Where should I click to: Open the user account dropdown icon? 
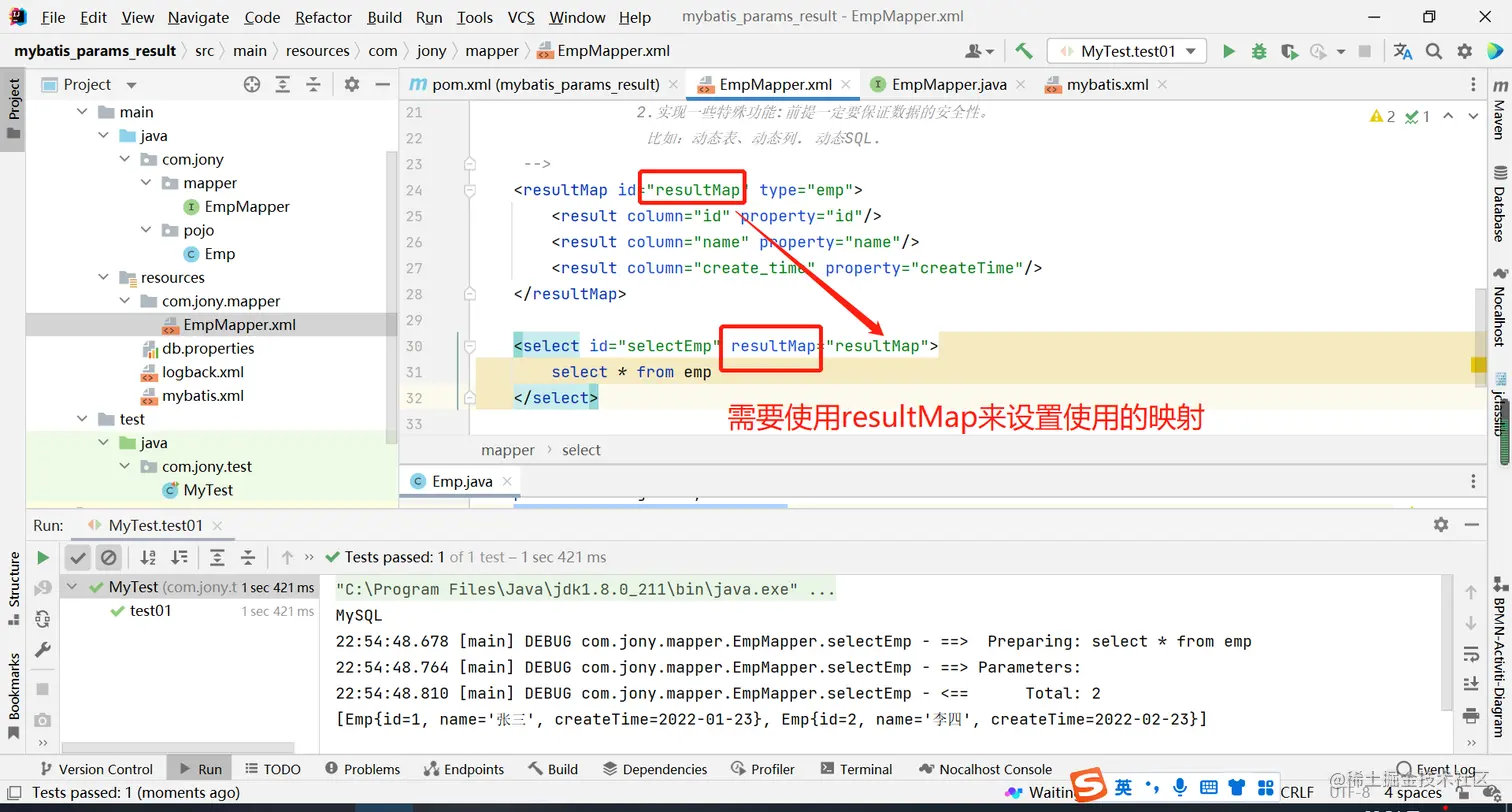979,51
